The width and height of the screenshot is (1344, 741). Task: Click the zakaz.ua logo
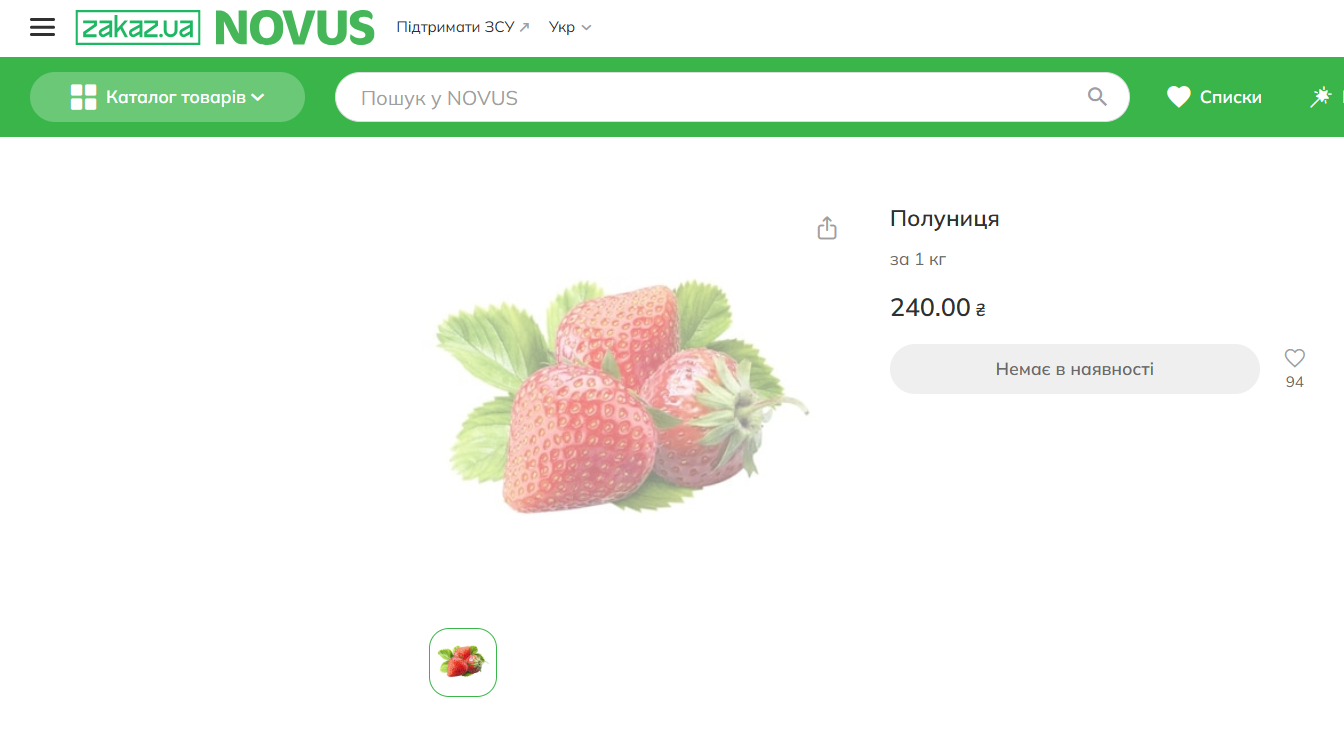point(138,28)
